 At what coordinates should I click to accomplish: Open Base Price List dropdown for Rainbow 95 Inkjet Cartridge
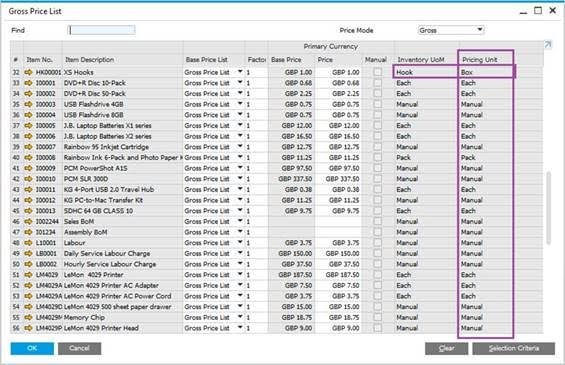point(240,147)
